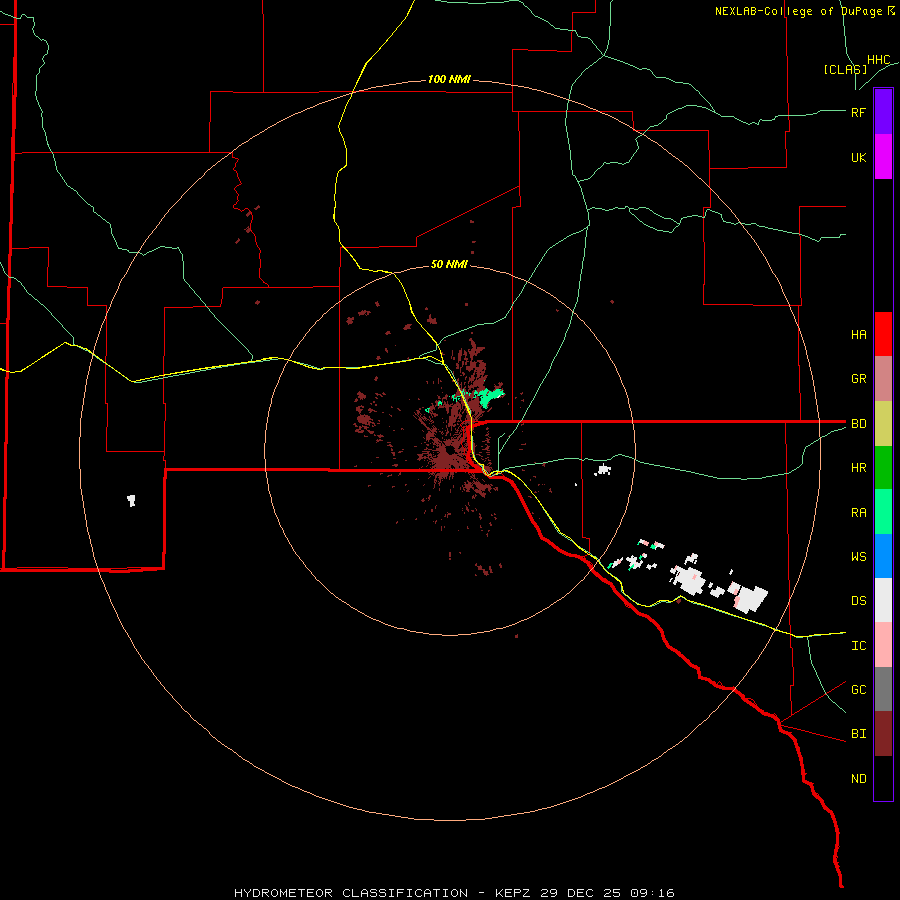This screenshot has width=900, height=900.
Task: Select the BD yellow legend block
Action: click(x=883, y=423)
